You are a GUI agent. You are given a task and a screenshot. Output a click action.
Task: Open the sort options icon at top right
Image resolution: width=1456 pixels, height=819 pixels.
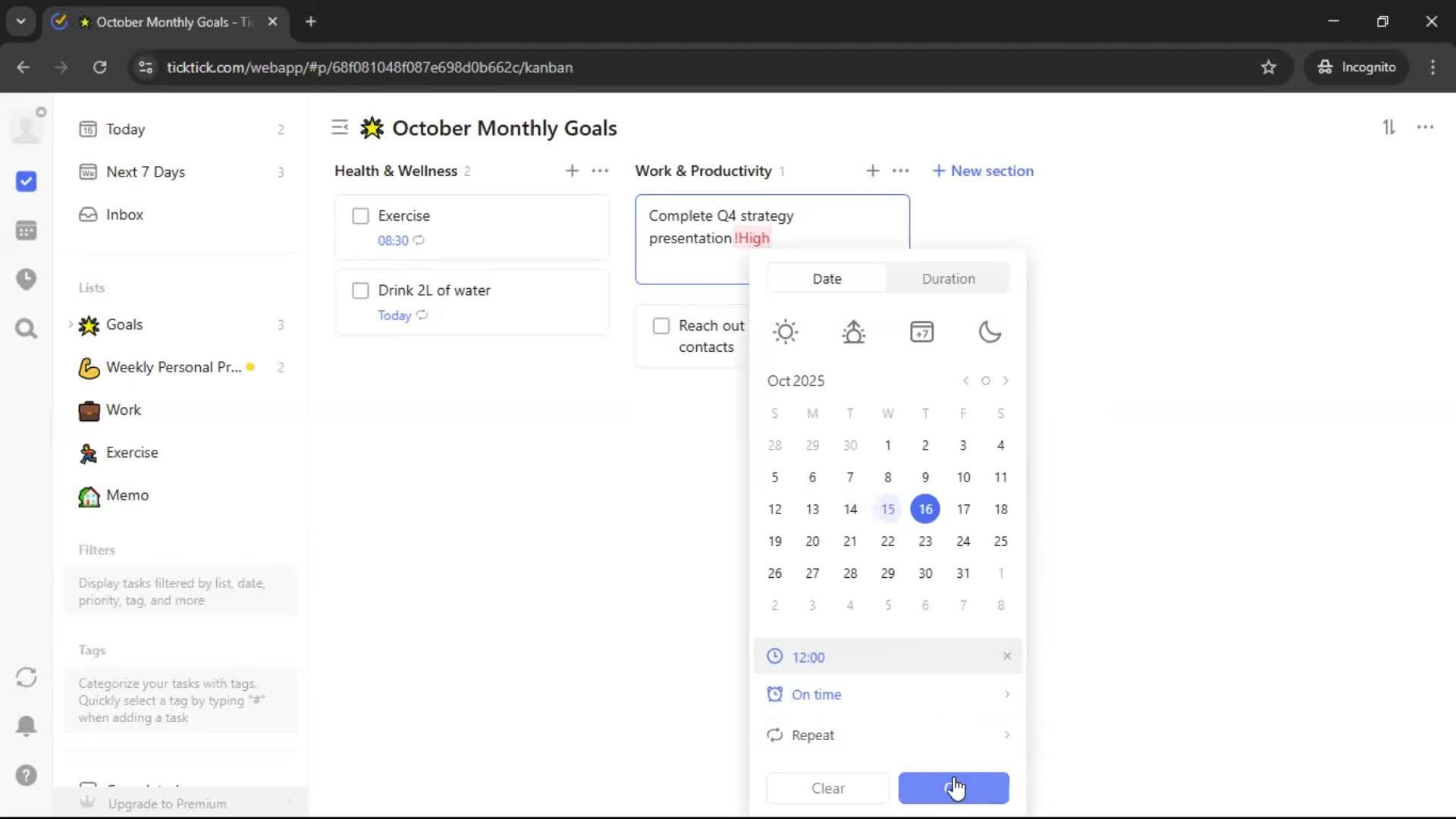tap(1389, 127)
